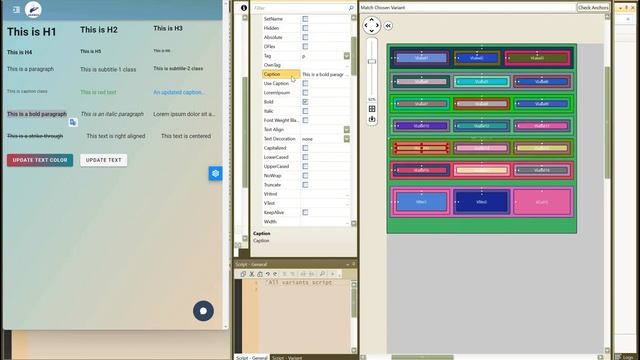Enable the LoremIpsum checkbox

click(x=305, y=93)
